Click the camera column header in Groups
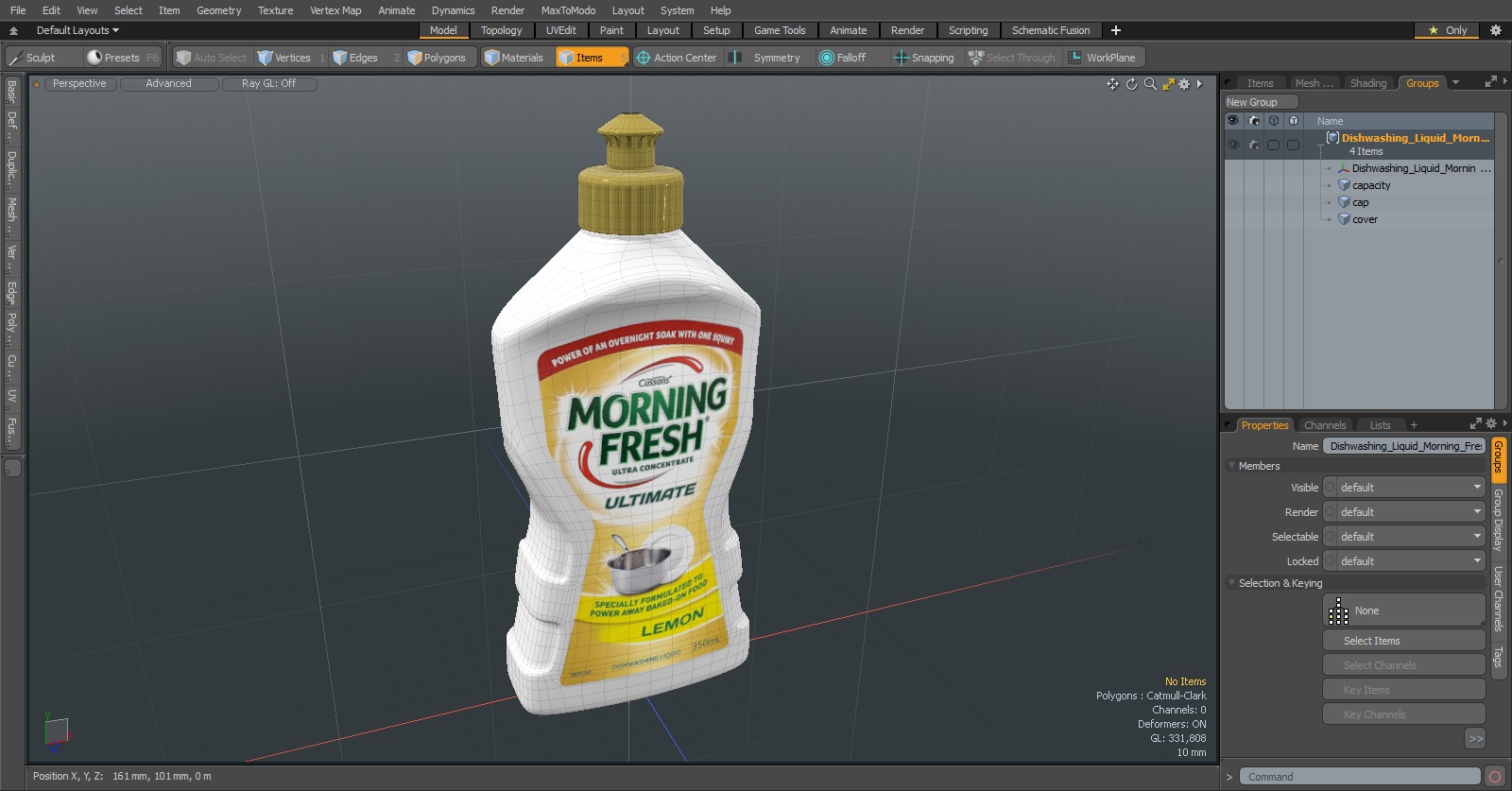 click(1254, 121)
